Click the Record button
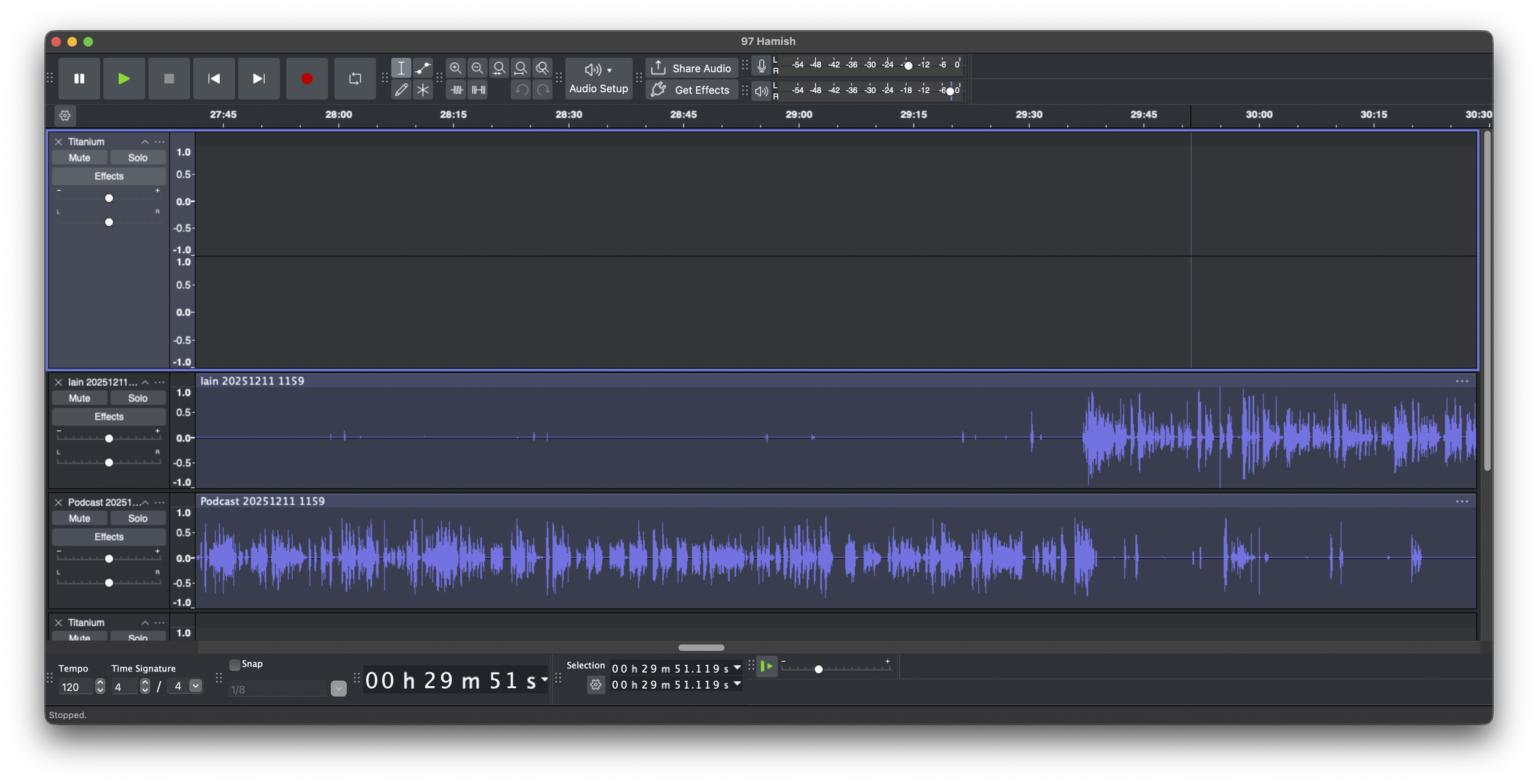1538x784 pixels. tap(306, 79)
